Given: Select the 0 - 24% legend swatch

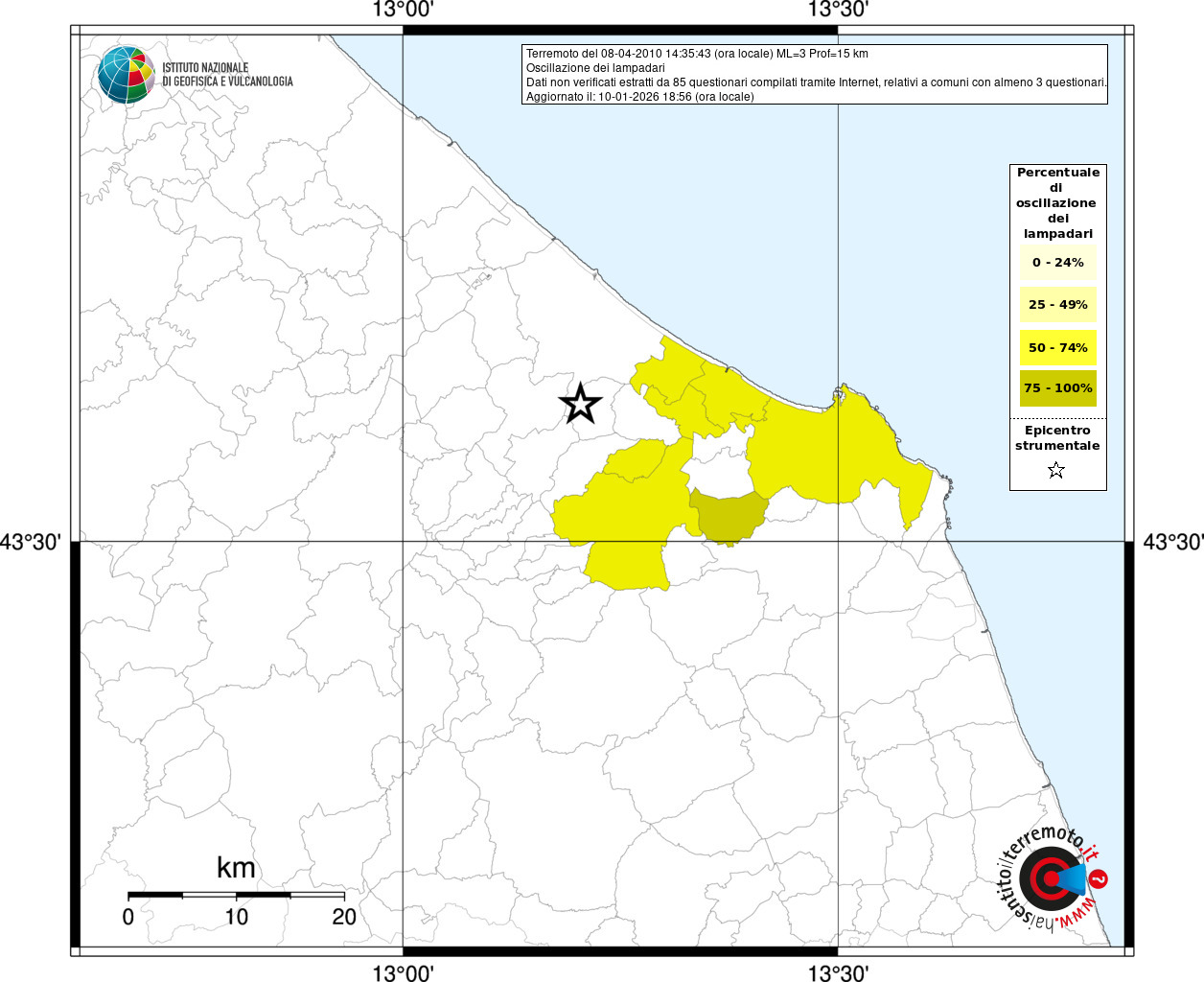Looking at the screenshot, I should point(1057,263).
